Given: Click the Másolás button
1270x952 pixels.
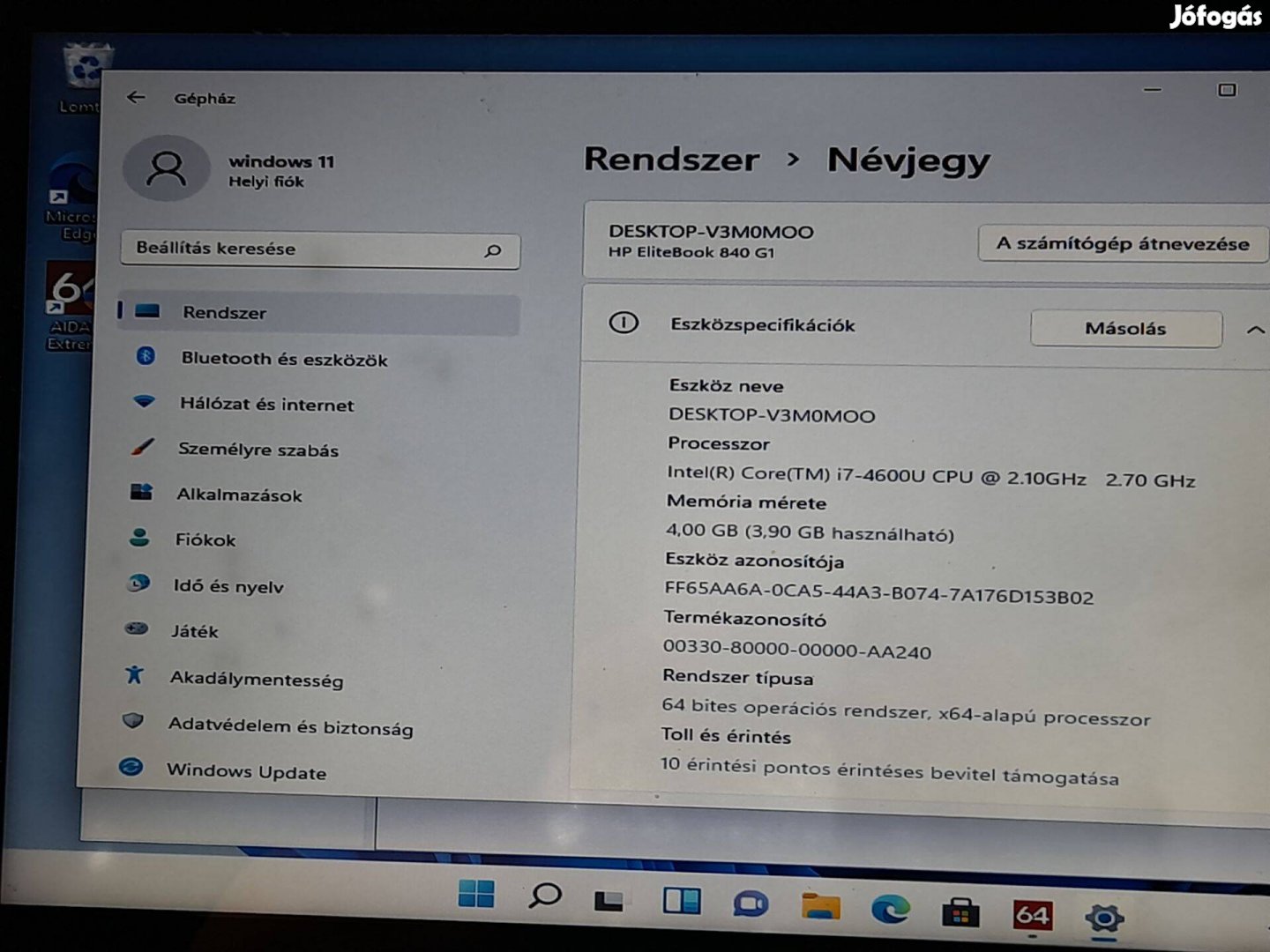Looking at the screenshot, I should [1126, 328].
